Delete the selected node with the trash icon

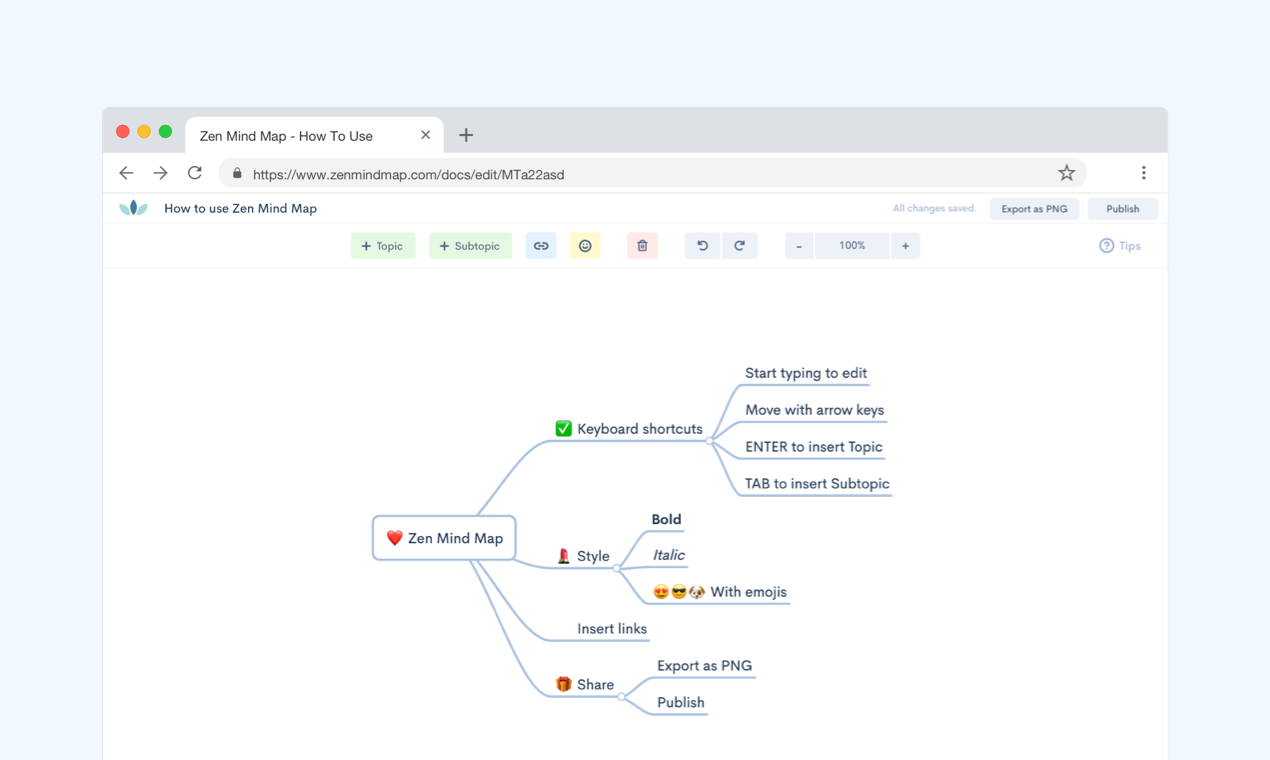click(x=641, y=245)
